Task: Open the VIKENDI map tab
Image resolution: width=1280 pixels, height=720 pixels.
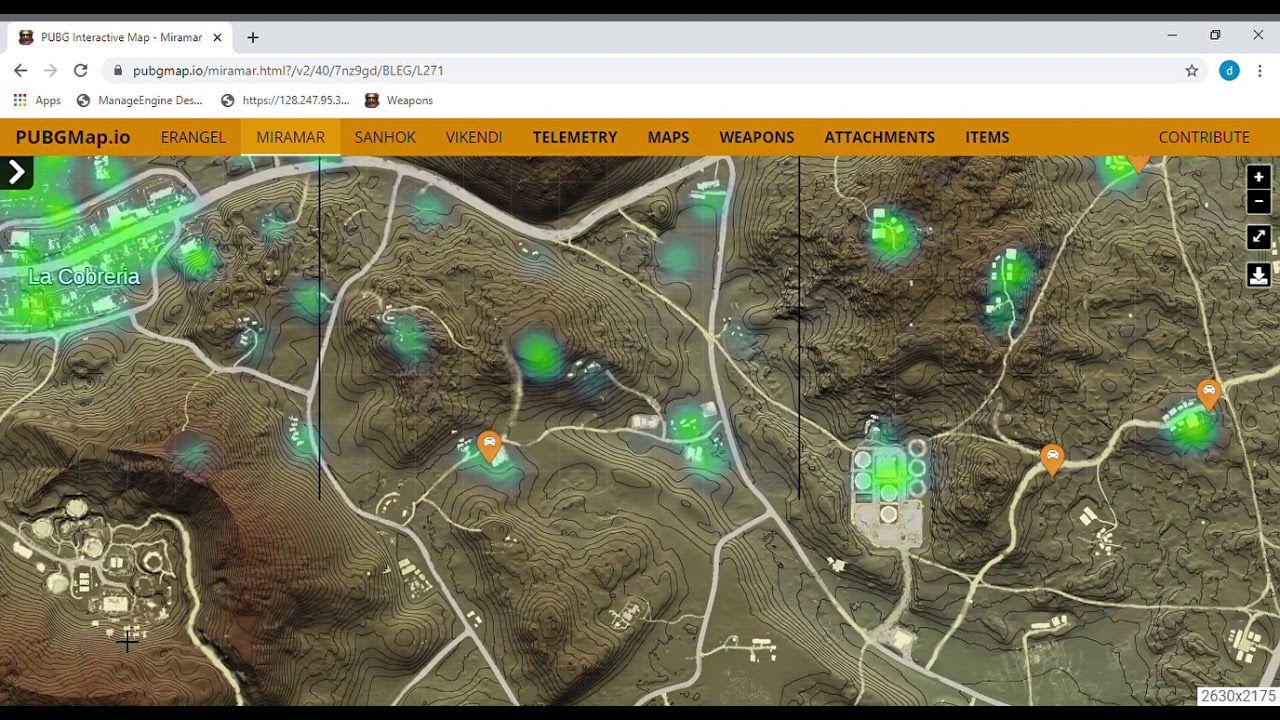Action: pyautogui.click(x=474, y=137)
